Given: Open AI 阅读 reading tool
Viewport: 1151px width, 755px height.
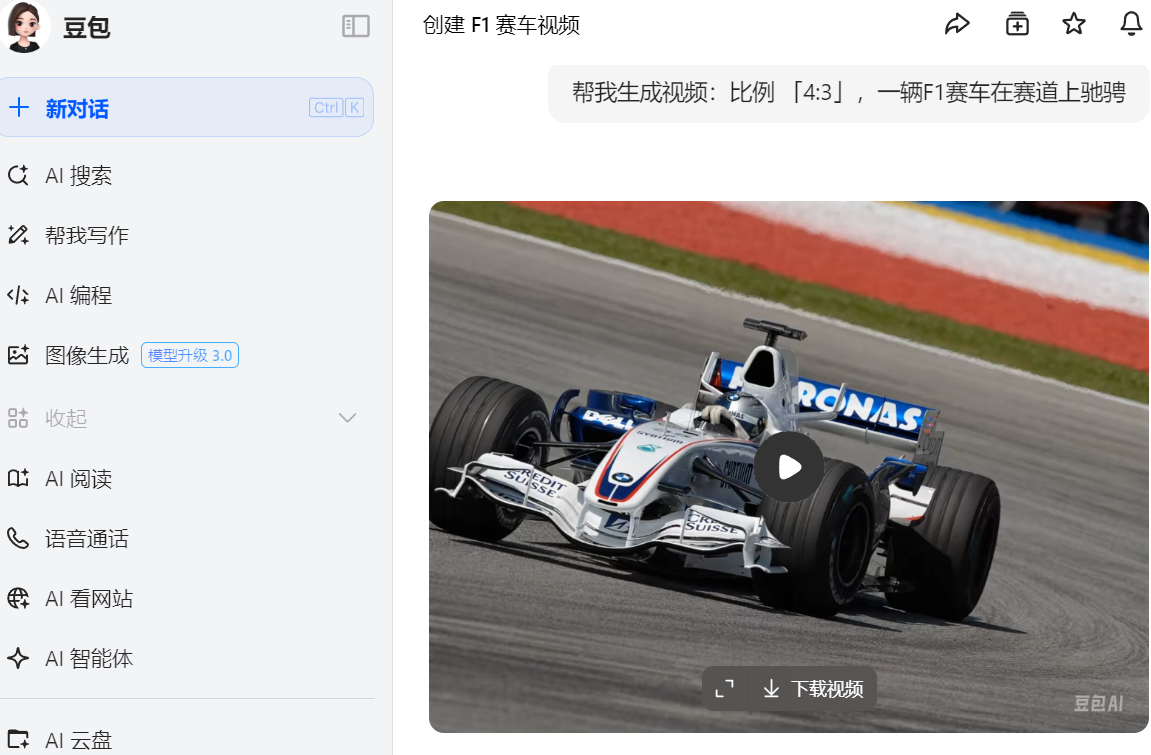Looking at the screenshot, I should pos(78,479).
